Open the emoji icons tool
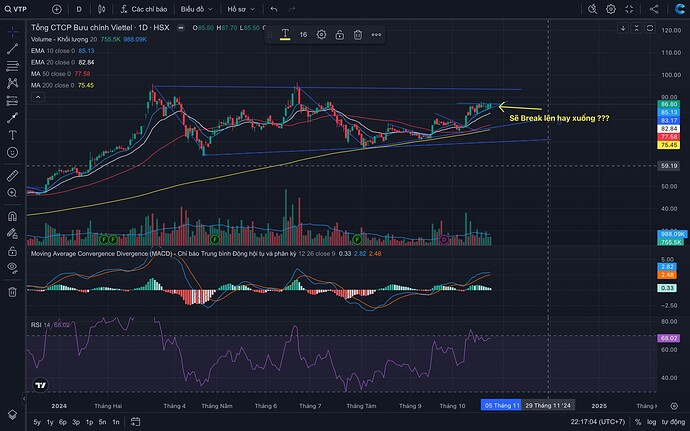 point(12,152)
